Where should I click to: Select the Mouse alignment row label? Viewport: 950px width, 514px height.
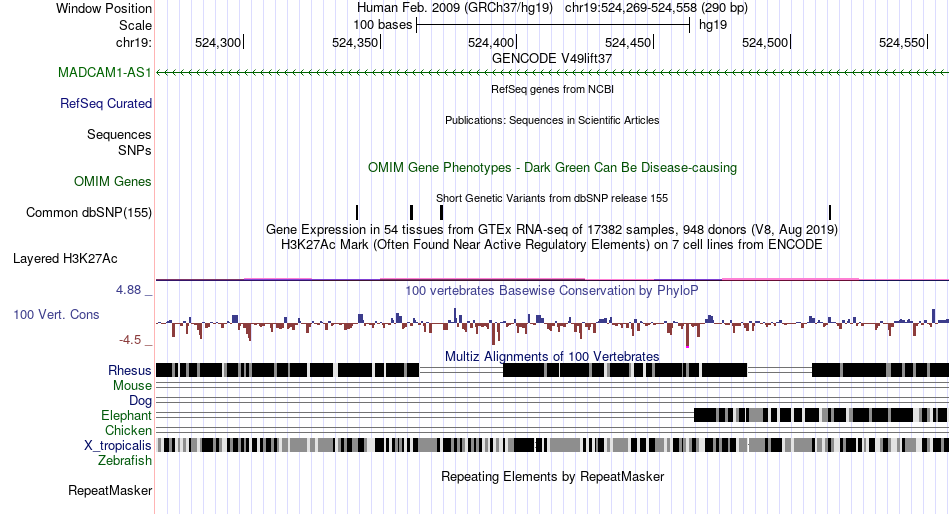point(132,386)
